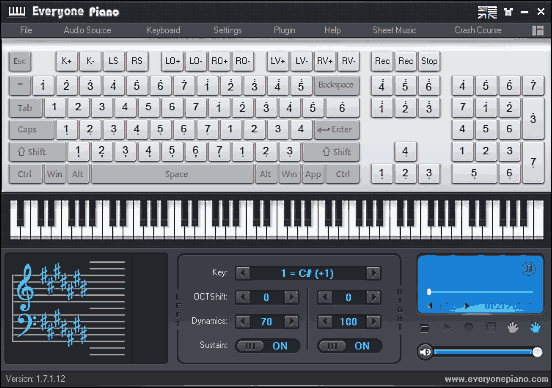The height and width of the screenshot is (388, 552).
Task: Increase the right-hand Dynamics from 100
Action: [374, 321]
